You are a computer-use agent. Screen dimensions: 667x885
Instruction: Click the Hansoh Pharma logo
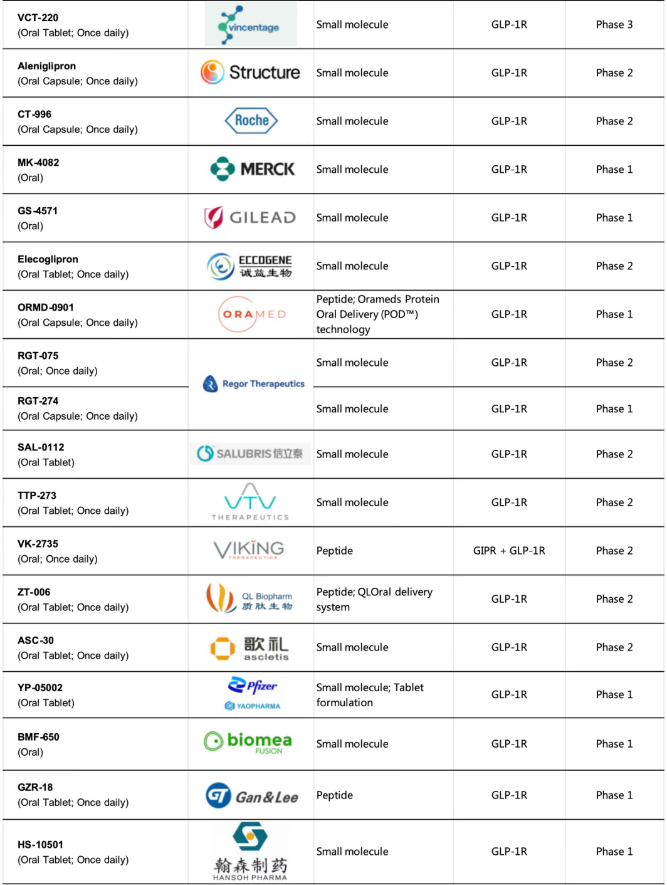(x=250, y=851)
